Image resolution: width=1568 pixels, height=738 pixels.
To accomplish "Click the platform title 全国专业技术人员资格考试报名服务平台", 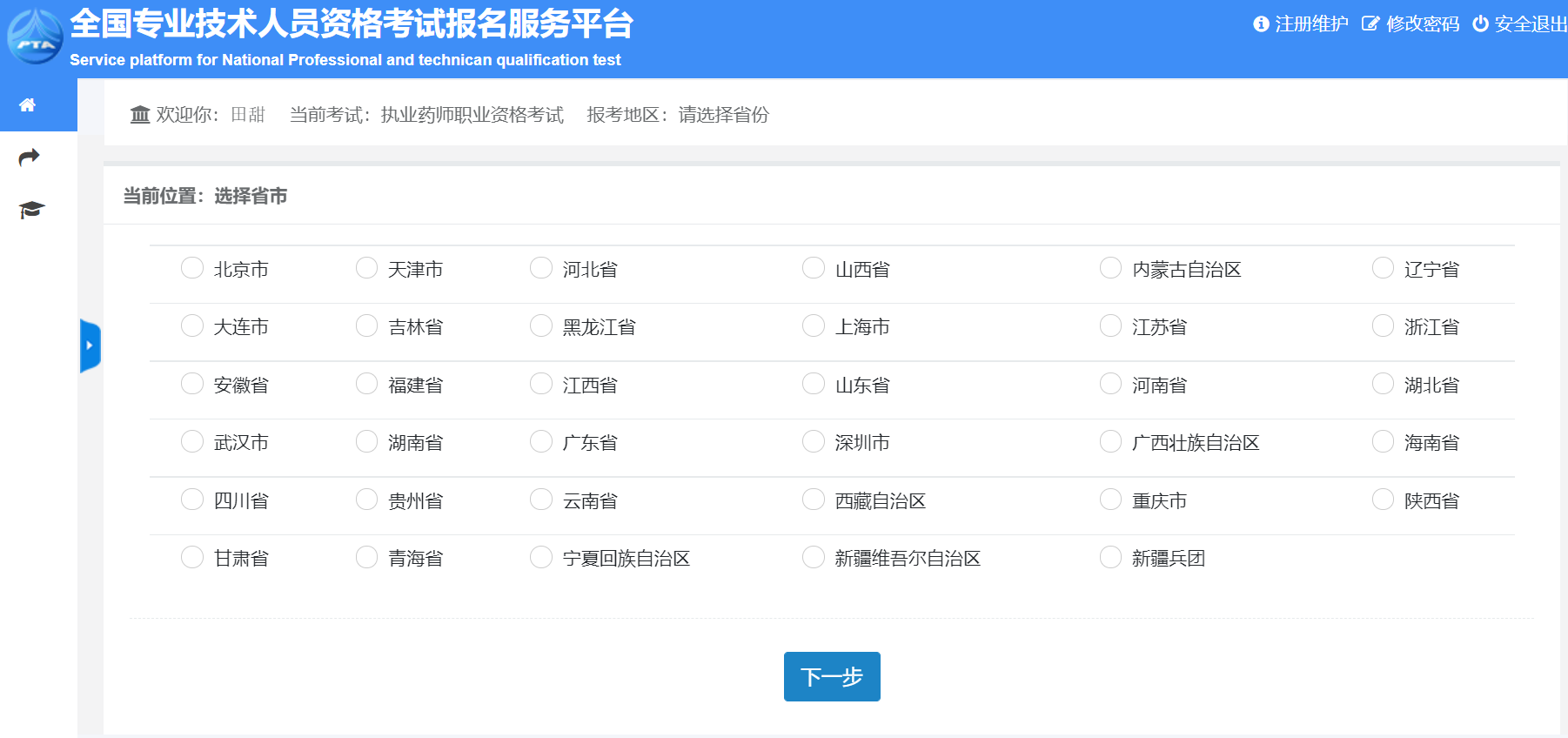I will [x=352, y=23].
